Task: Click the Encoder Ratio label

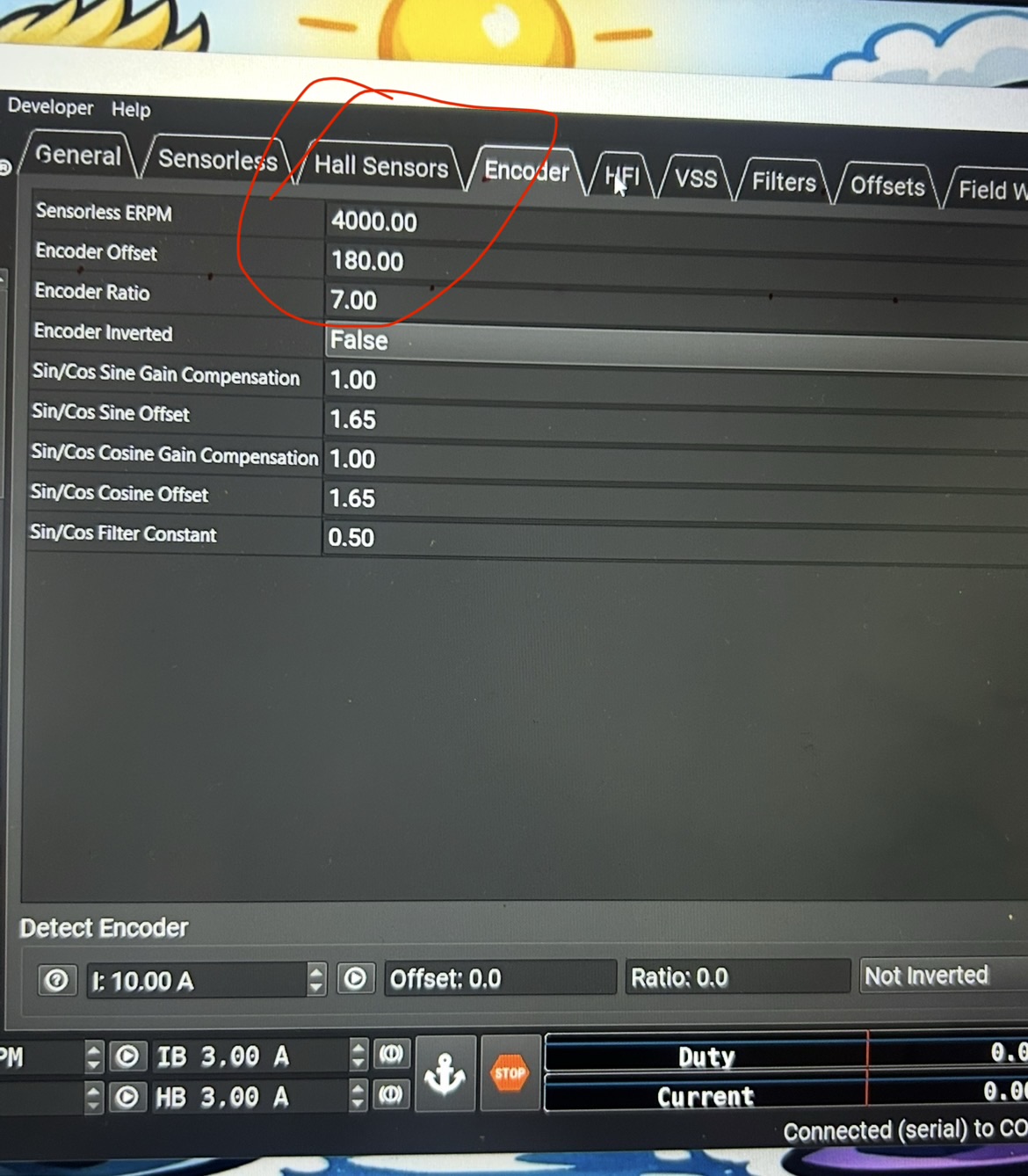Action: pos(91,292)
